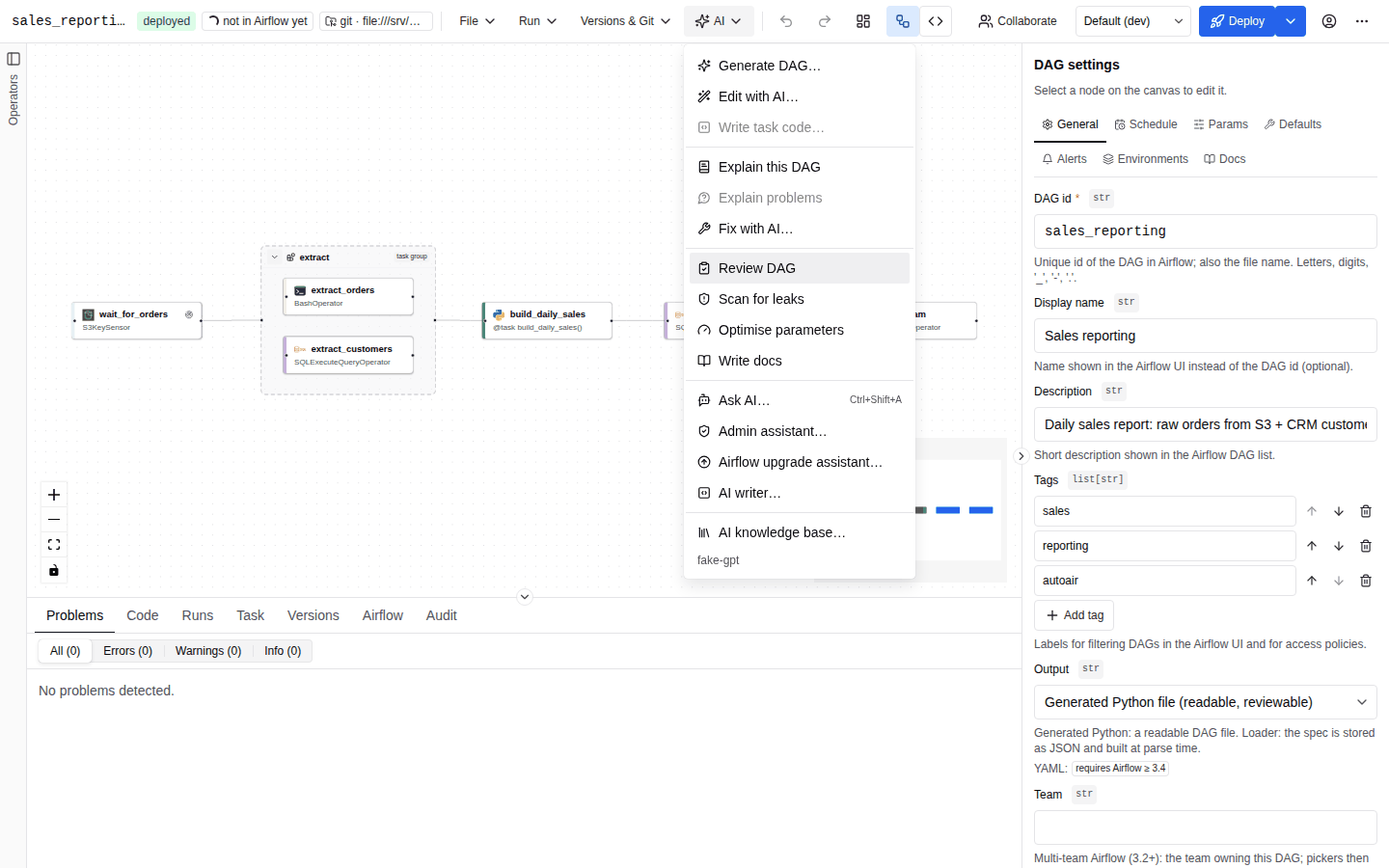Image resolution: width=1389 pixels, height=868 pixels.
Task: Delete the sales tag
Action: 1366,511
